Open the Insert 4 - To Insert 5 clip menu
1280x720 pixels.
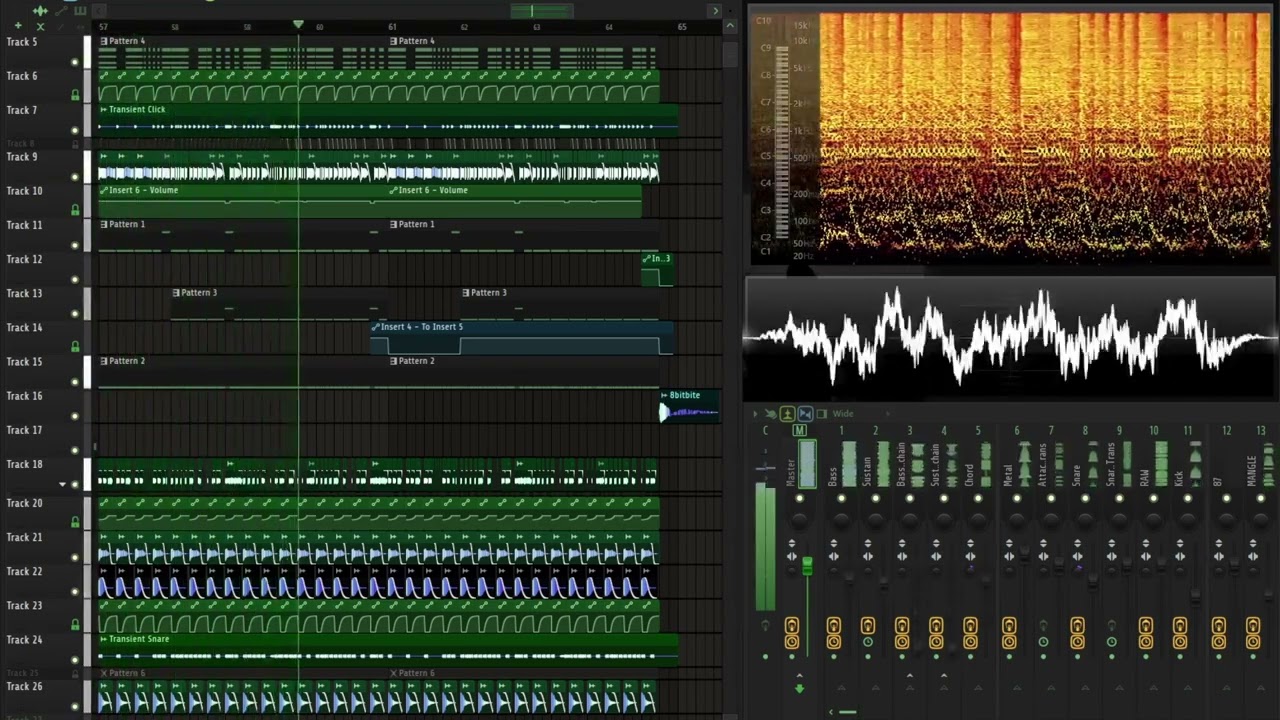tap(376, 327)
